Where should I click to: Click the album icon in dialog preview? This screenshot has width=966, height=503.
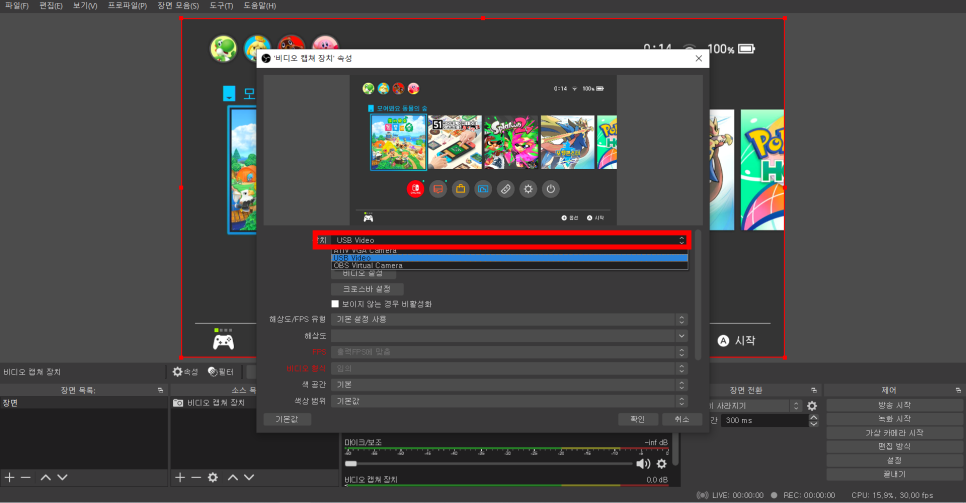point(483,189)
